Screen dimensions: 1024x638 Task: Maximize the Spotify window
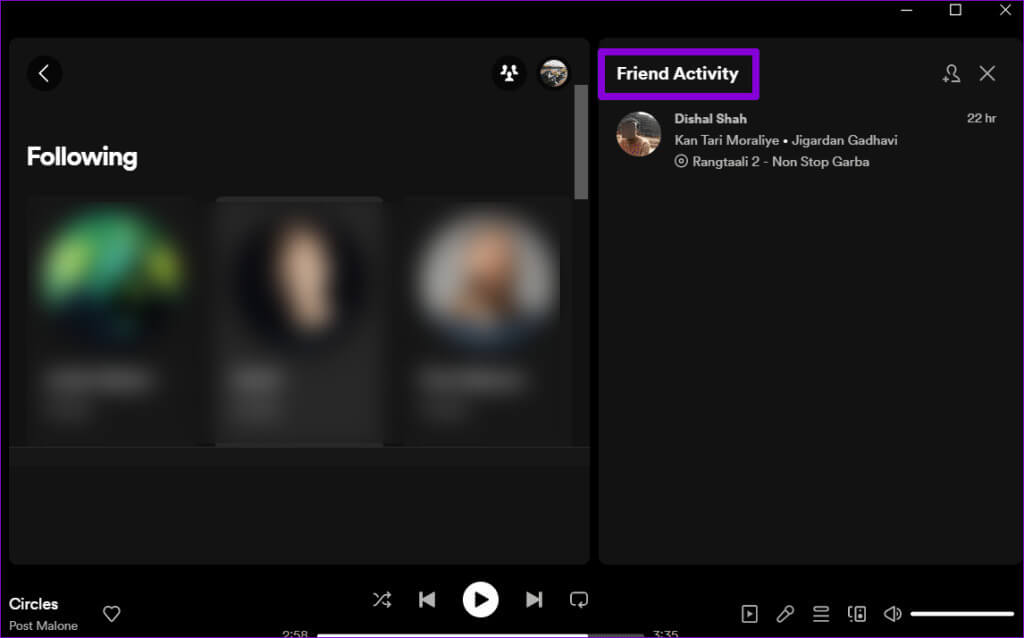click(x=955, y=10)
